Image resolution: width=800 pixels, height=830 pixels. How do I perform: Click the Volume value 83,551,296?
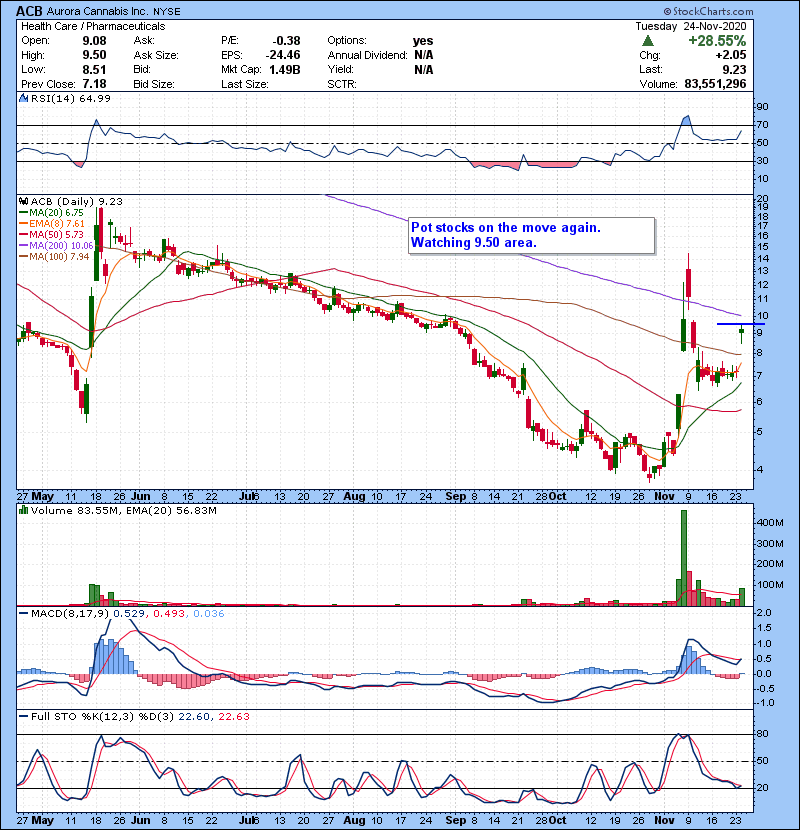click(715, 84)
